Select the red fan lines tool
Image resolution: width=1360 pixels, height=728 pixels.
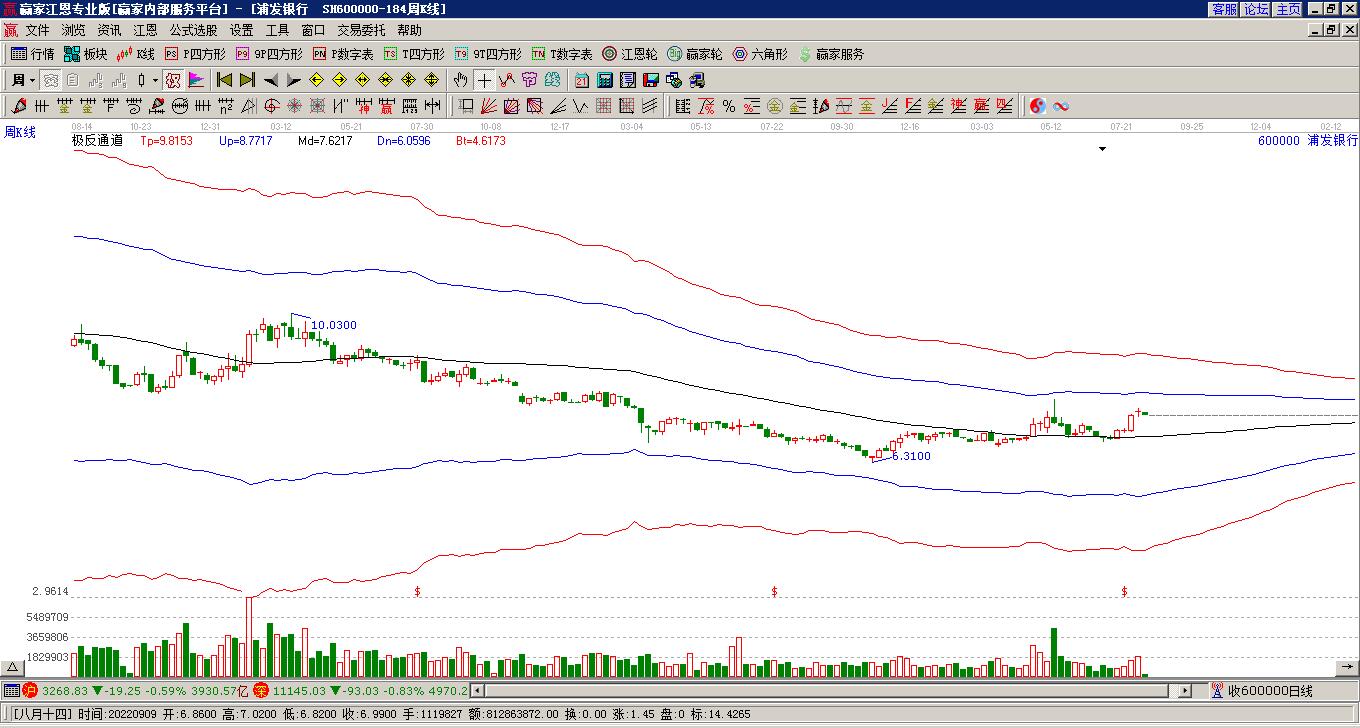[x=489, y=106]
